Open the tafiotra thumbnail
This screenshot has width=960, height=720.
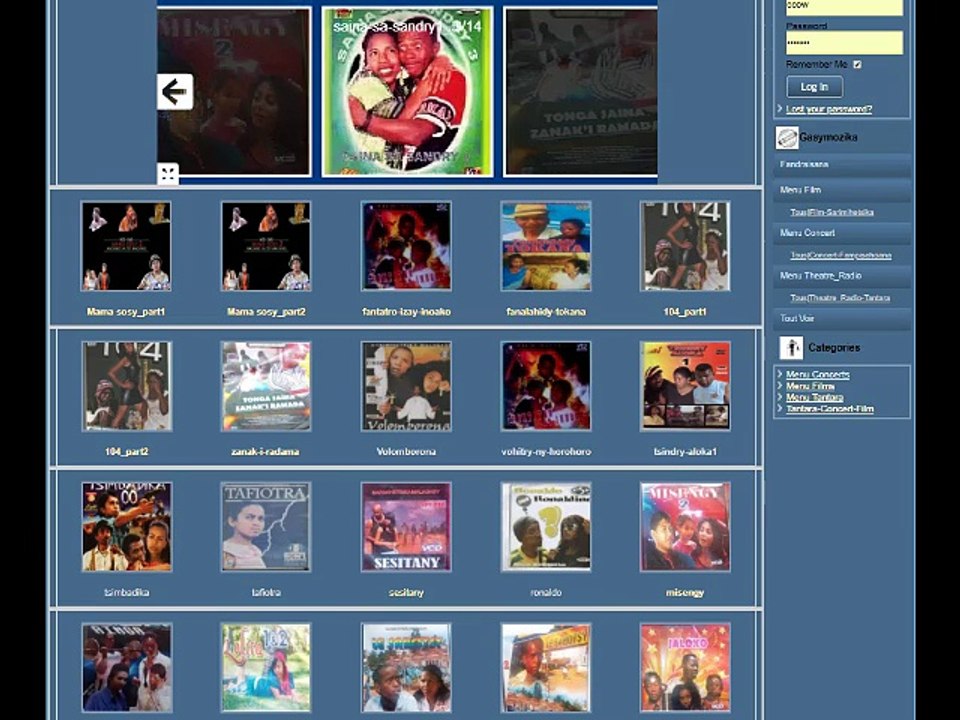click(x=266, y=527)
